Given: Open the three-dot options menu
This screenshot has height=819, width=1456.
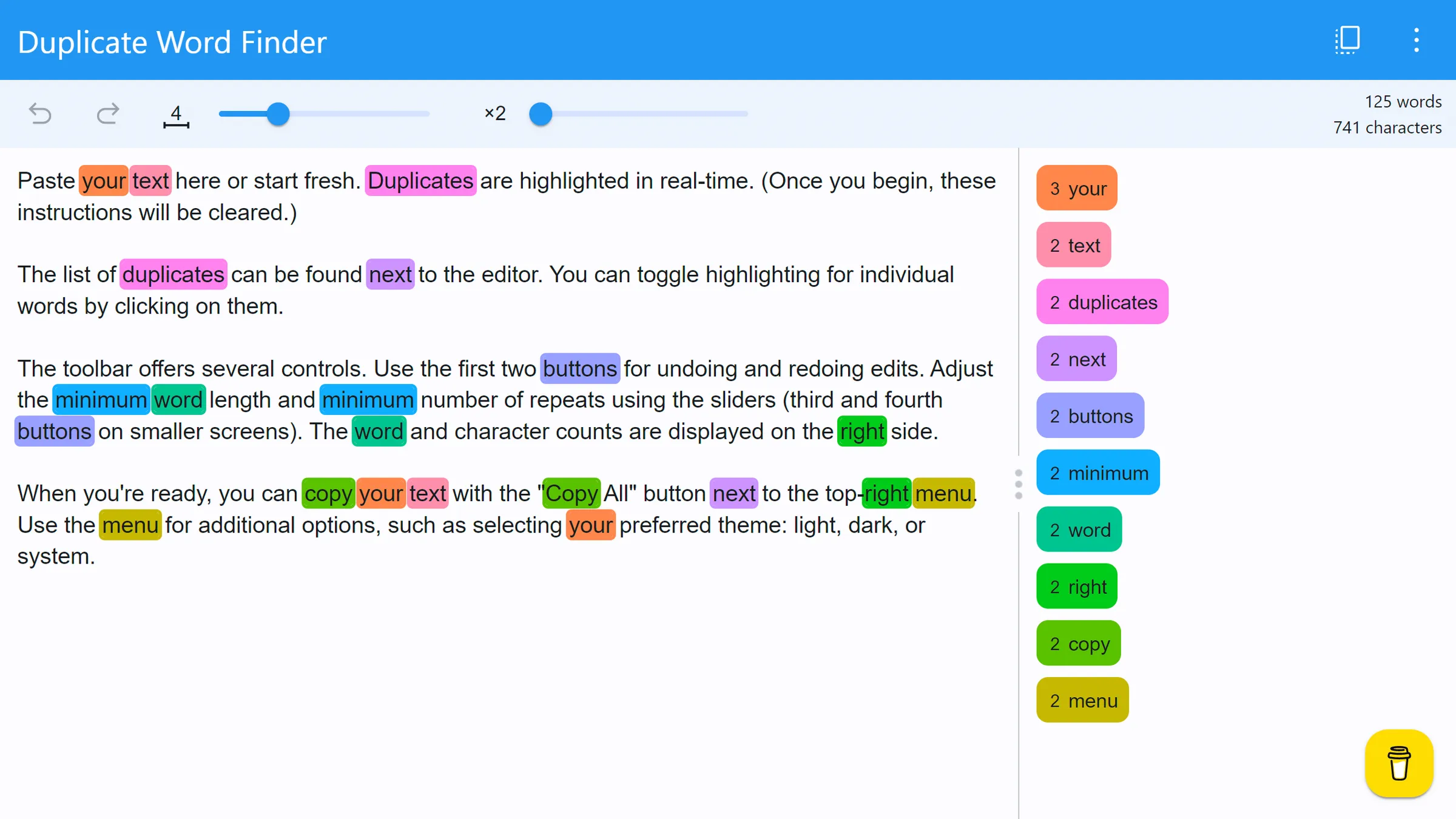Looking at the screenshot, I should [1417, 39].
